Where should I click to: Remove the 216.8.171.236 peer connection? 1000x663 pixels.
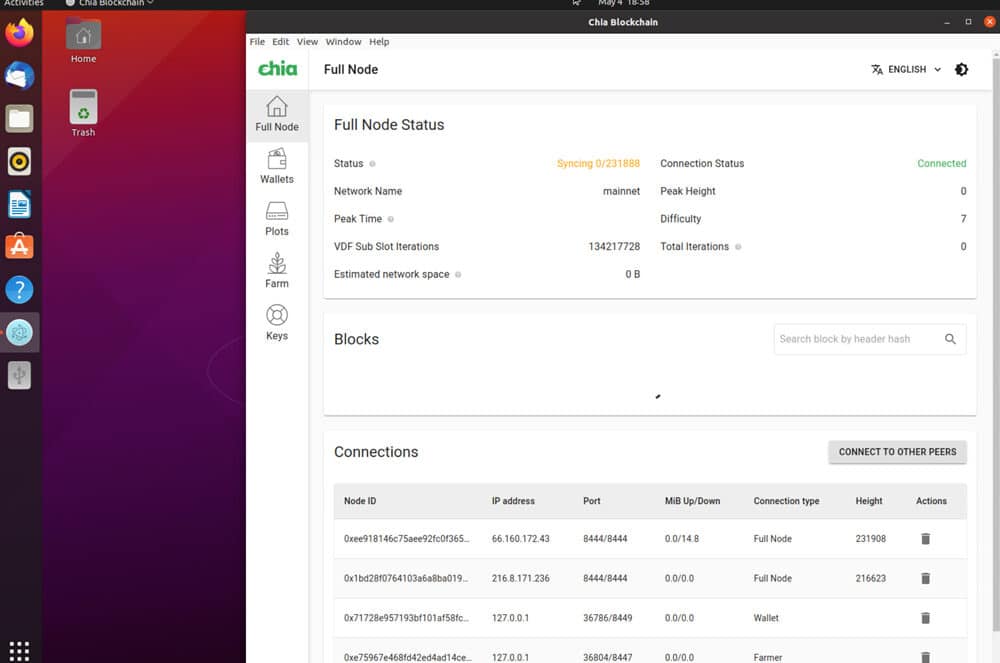[x=925, y=578]
